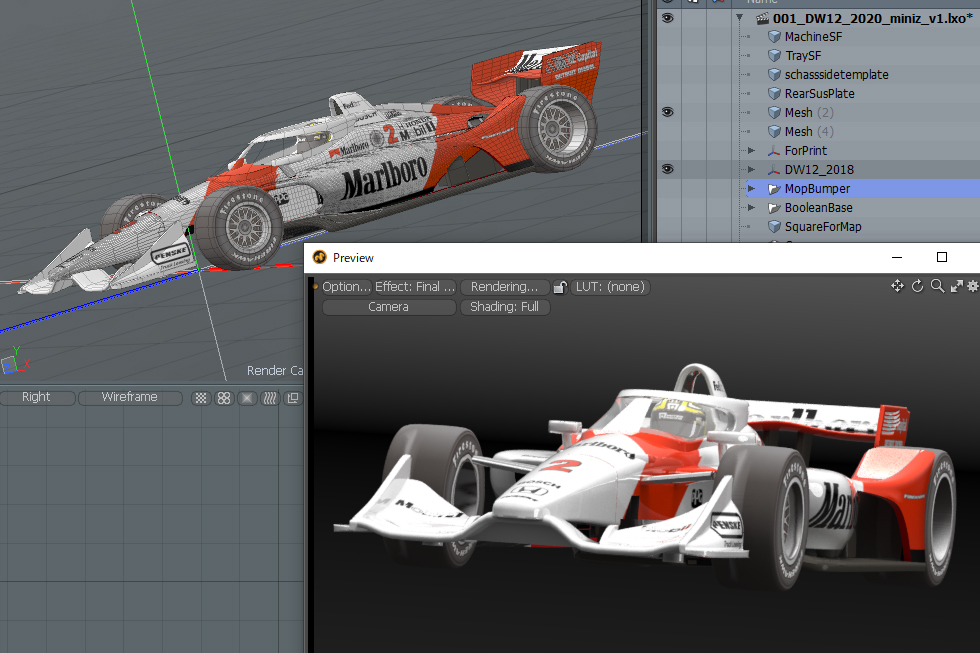Expand the MopBumper group
980x653 pixels.
751,189
